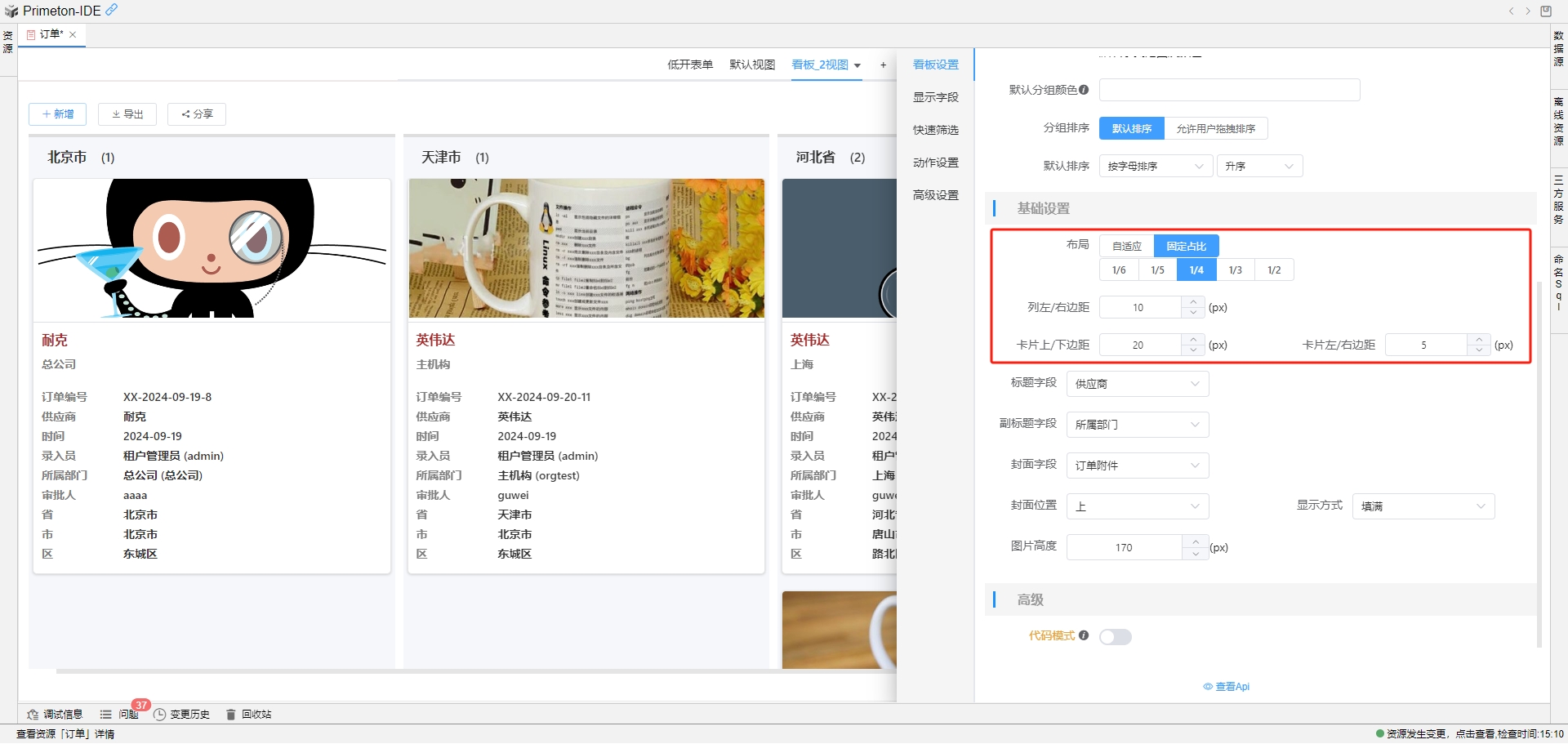The image size is (1568, 744).
Task: Choose the 1/3 fixed ratio option
Action: (1235, 270)
